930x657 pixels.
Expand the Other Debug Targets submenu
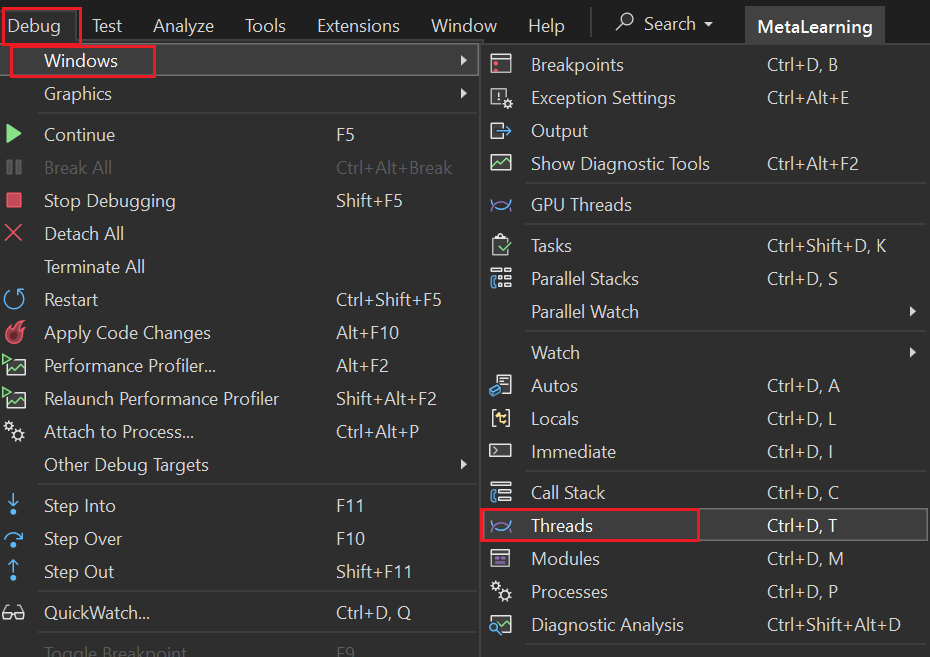(463, 465)
